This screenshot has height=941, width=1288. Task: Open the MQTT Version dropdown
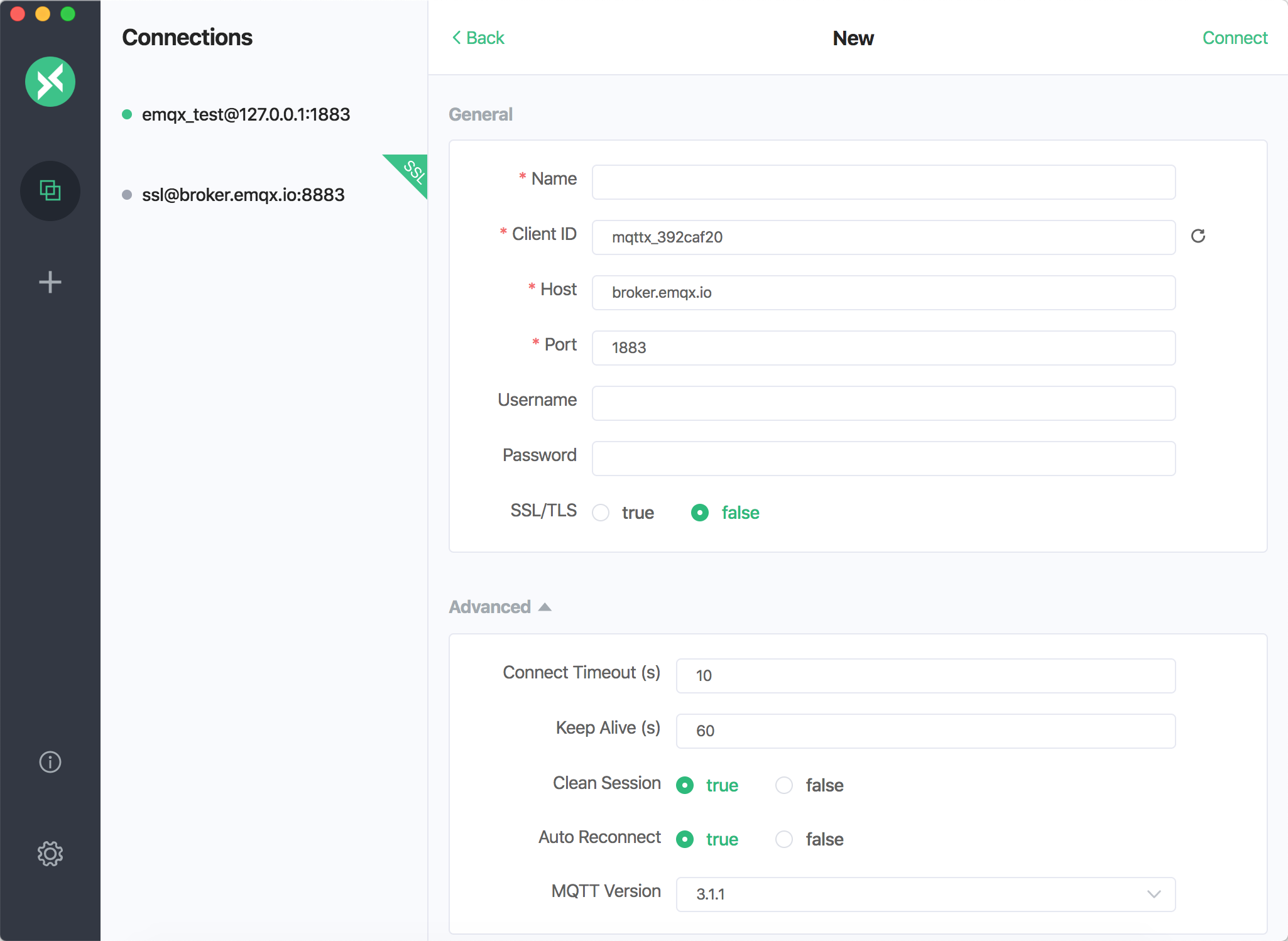[x=925, y=895]
